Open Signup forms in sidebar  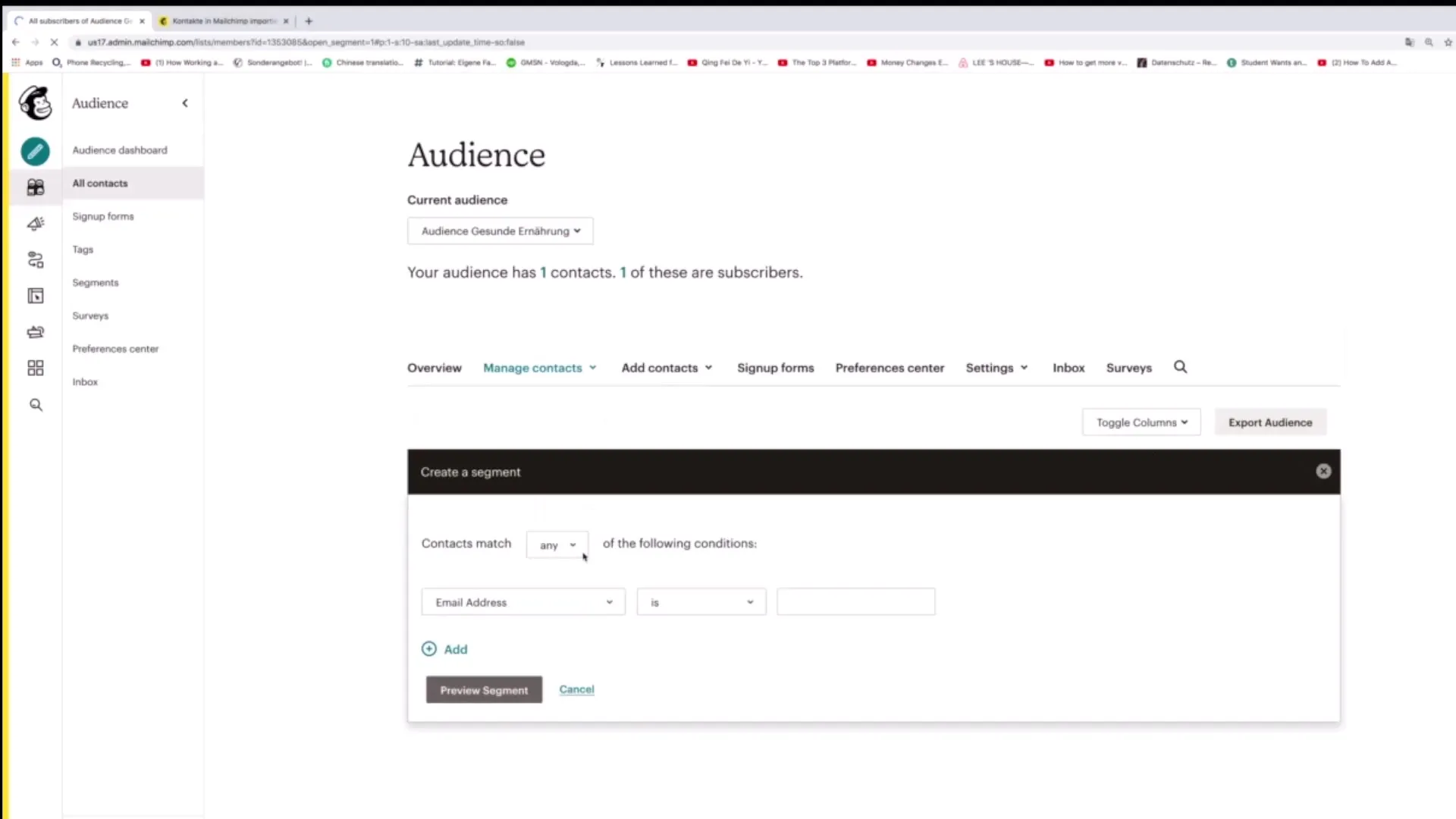pyautogui.click(x=103, y=216)
